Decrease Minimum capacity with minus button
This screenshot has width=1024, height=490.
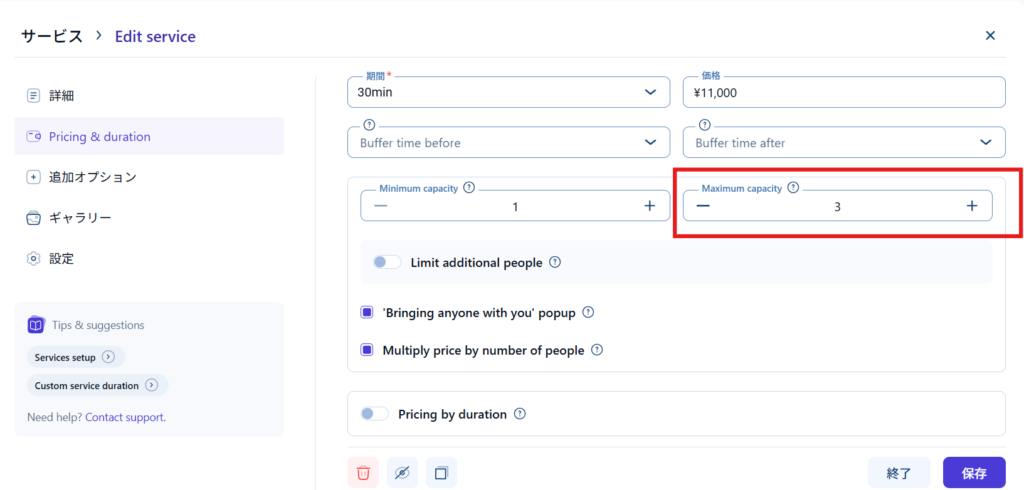[381, 206]
